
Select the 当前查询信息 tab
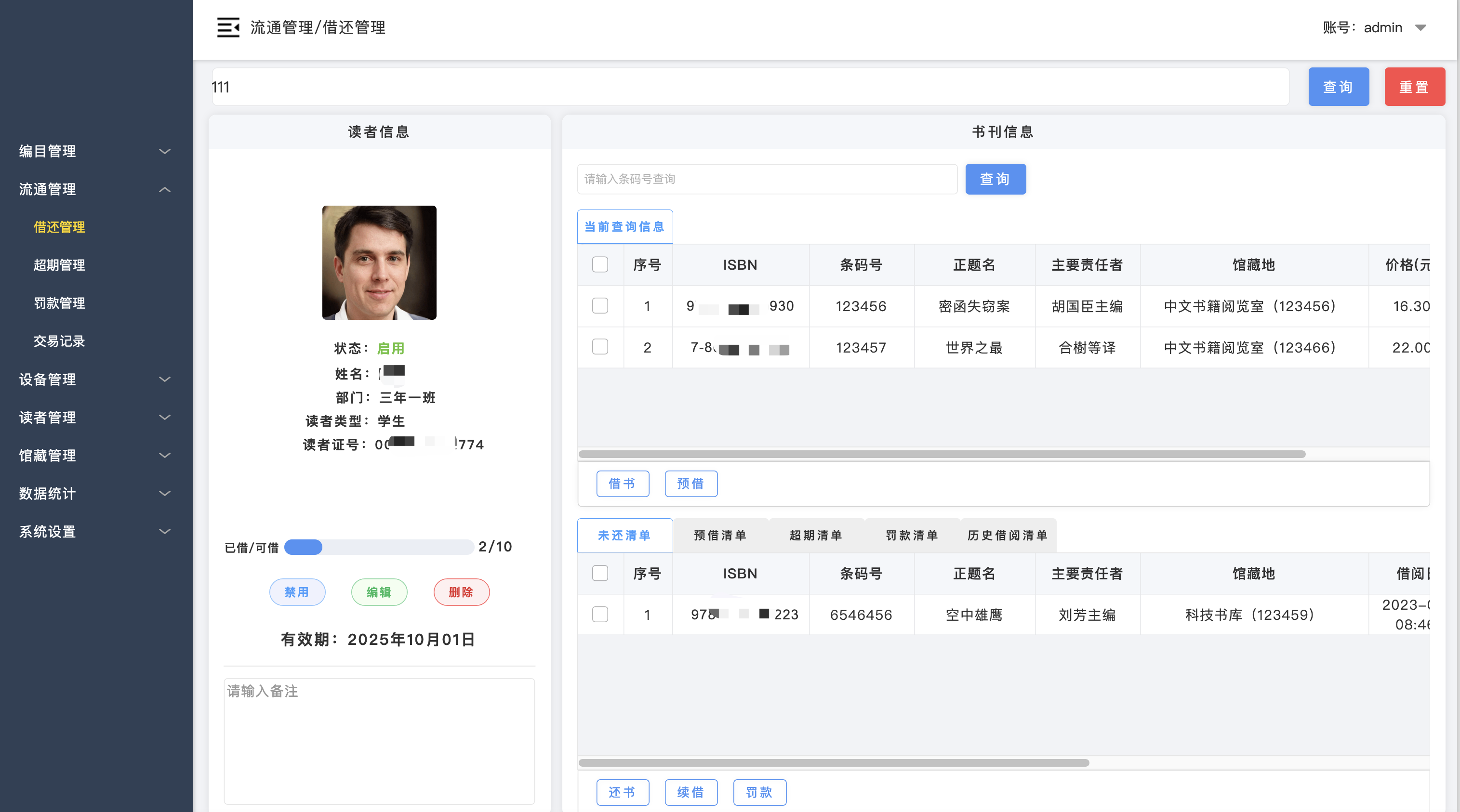tap(624, 227)
